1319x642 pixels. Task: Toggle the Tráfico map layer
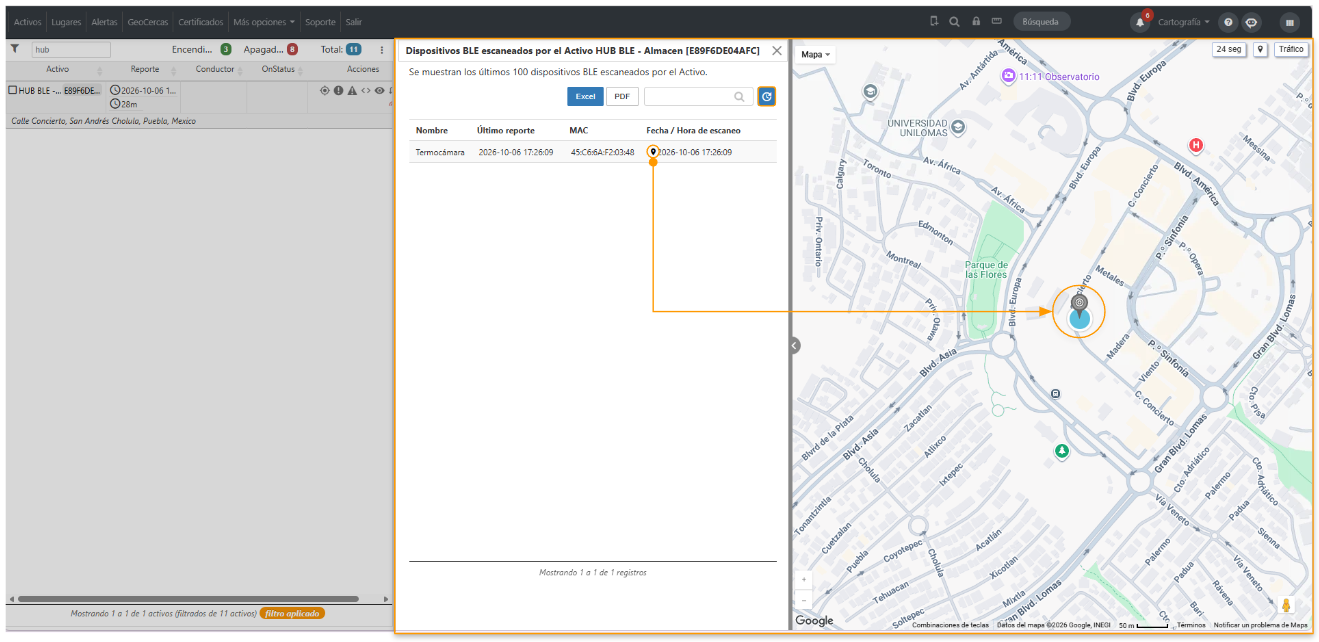pos(1291,49)
